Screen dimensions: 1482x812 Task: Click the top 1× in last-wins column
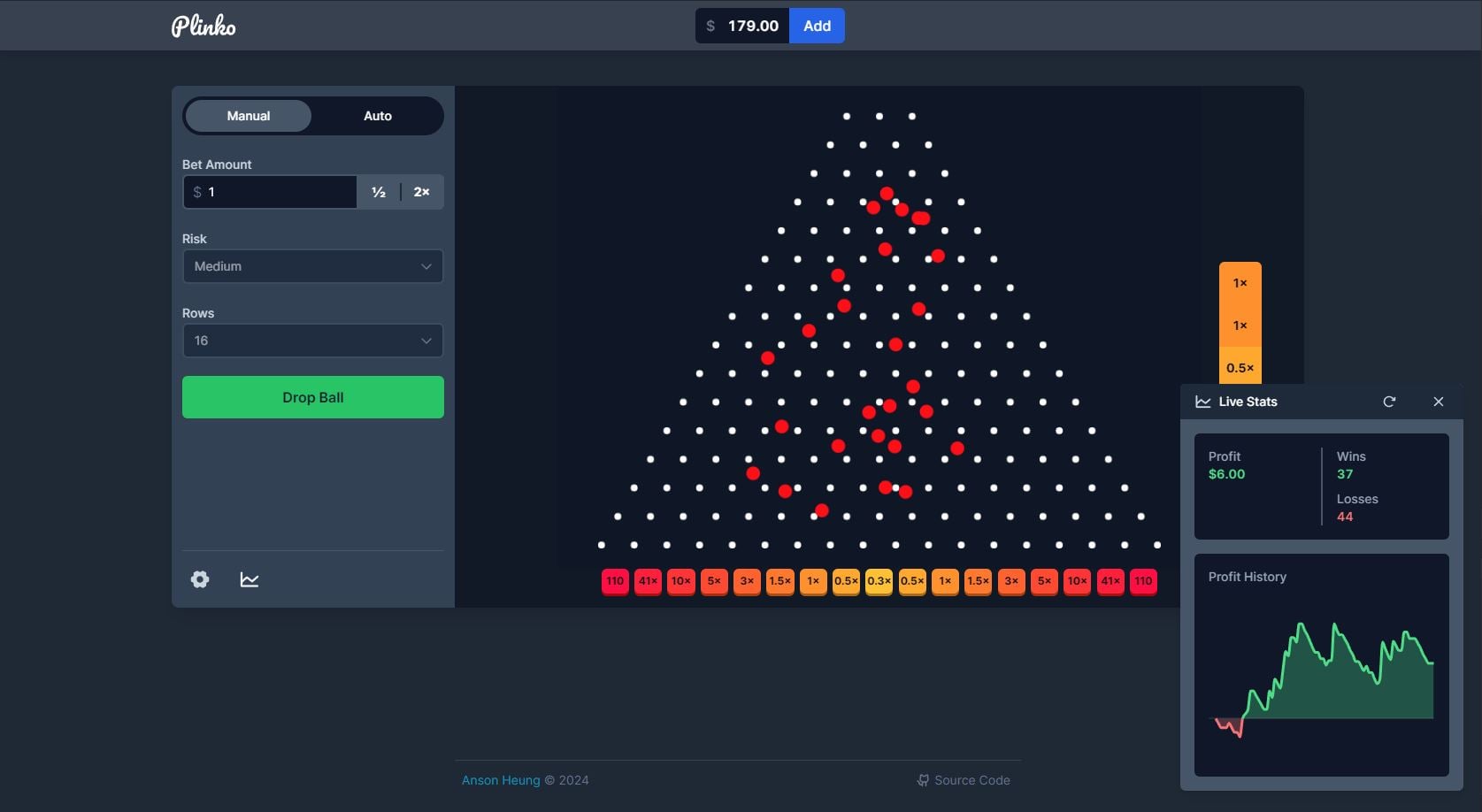click(x=1240, y=283)
